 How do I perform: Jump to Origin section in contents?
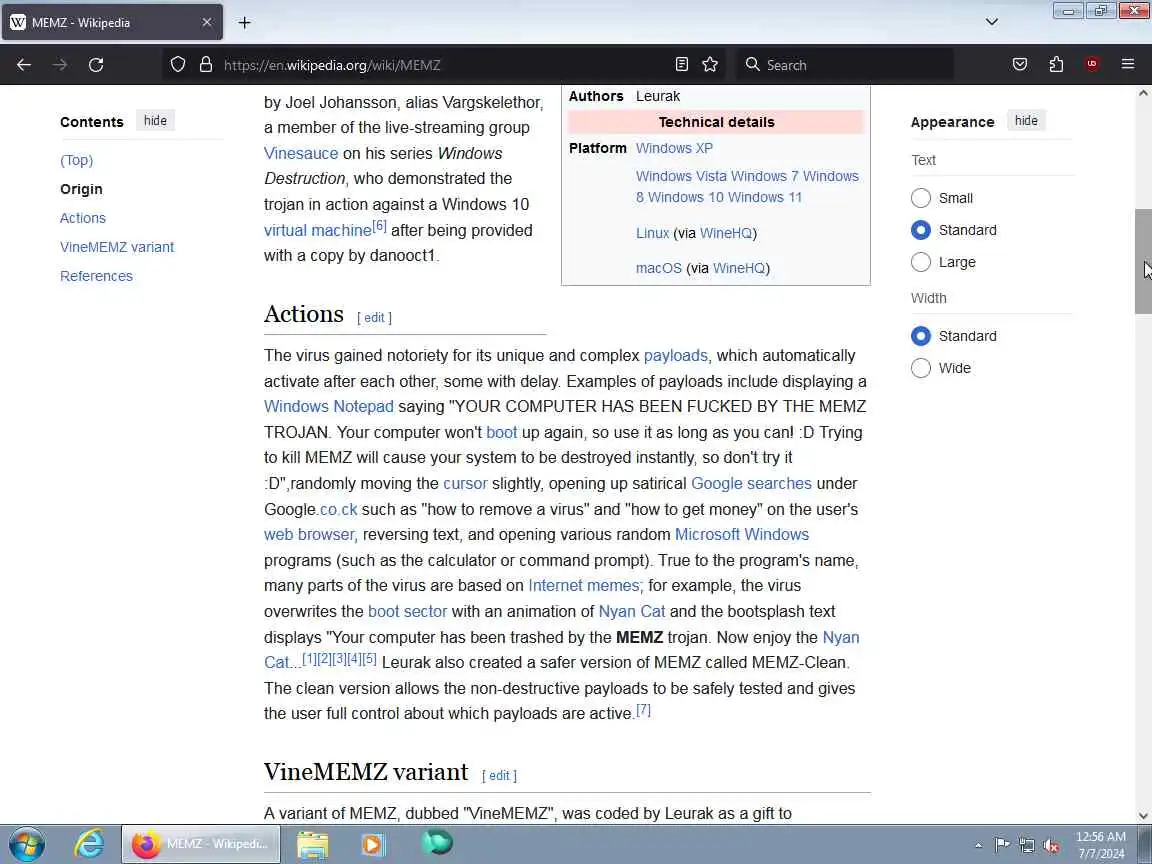pyautogui.click(x=82, y=189)
